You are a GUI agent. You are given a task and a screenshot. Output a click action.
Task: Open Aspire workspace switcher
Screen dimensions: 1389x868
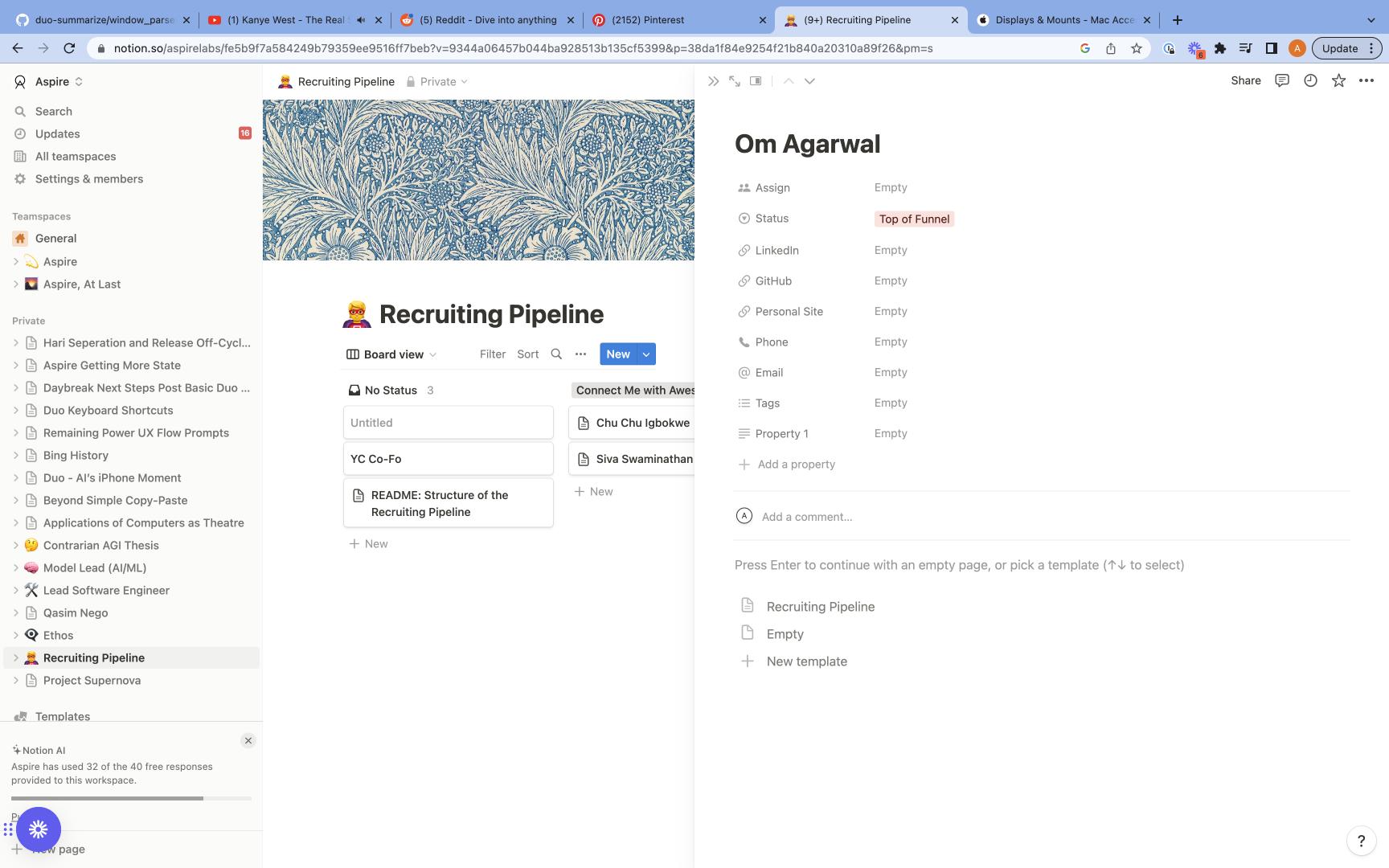(49, 81)
